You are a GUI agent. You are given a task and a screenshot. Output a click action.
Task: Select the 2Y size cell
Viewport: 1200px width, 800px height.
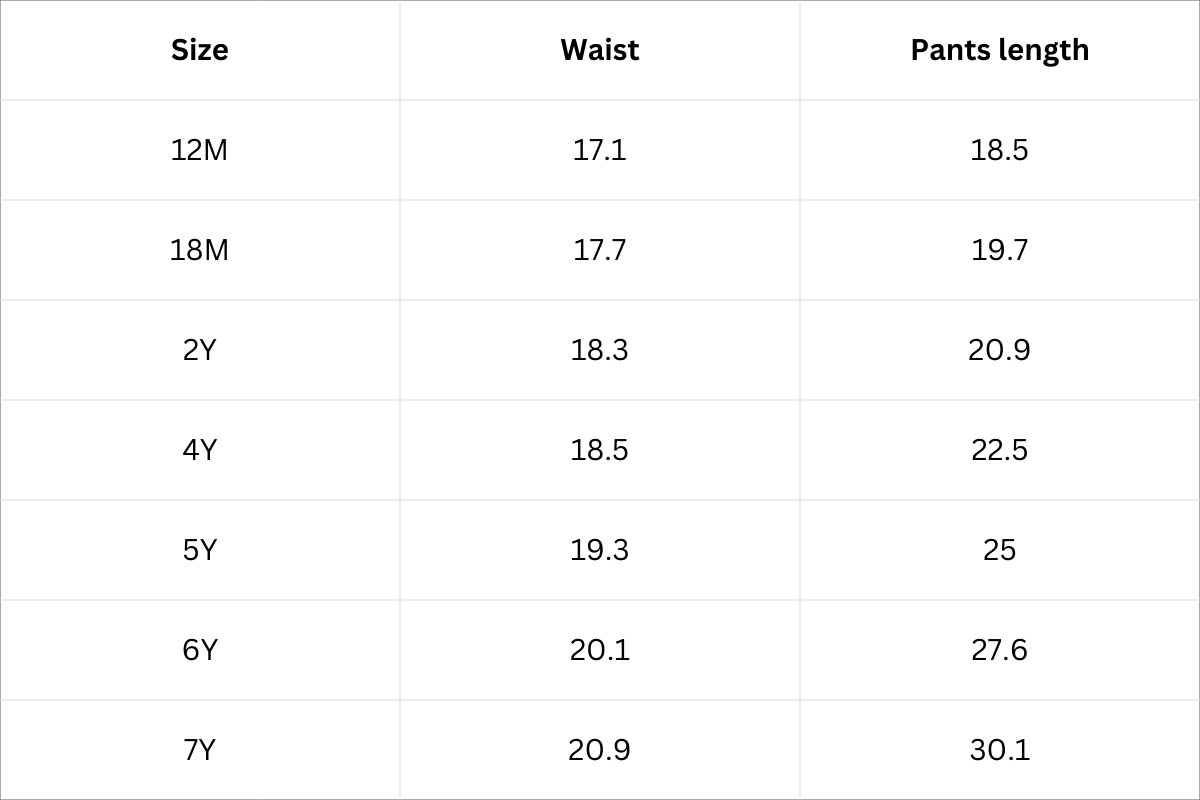[200, 350]
